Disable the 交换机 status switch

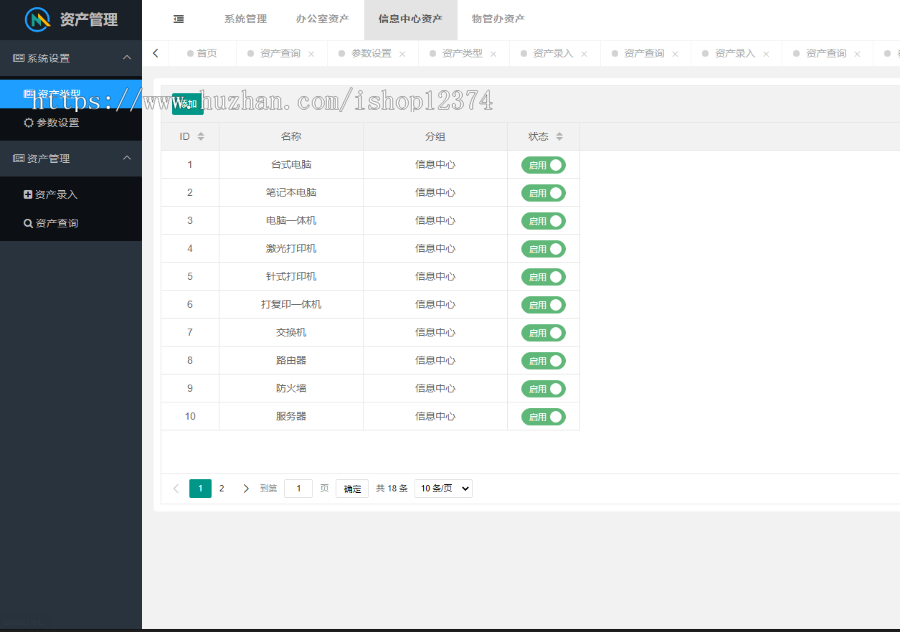pyautogui.click(x=543, y=333)
